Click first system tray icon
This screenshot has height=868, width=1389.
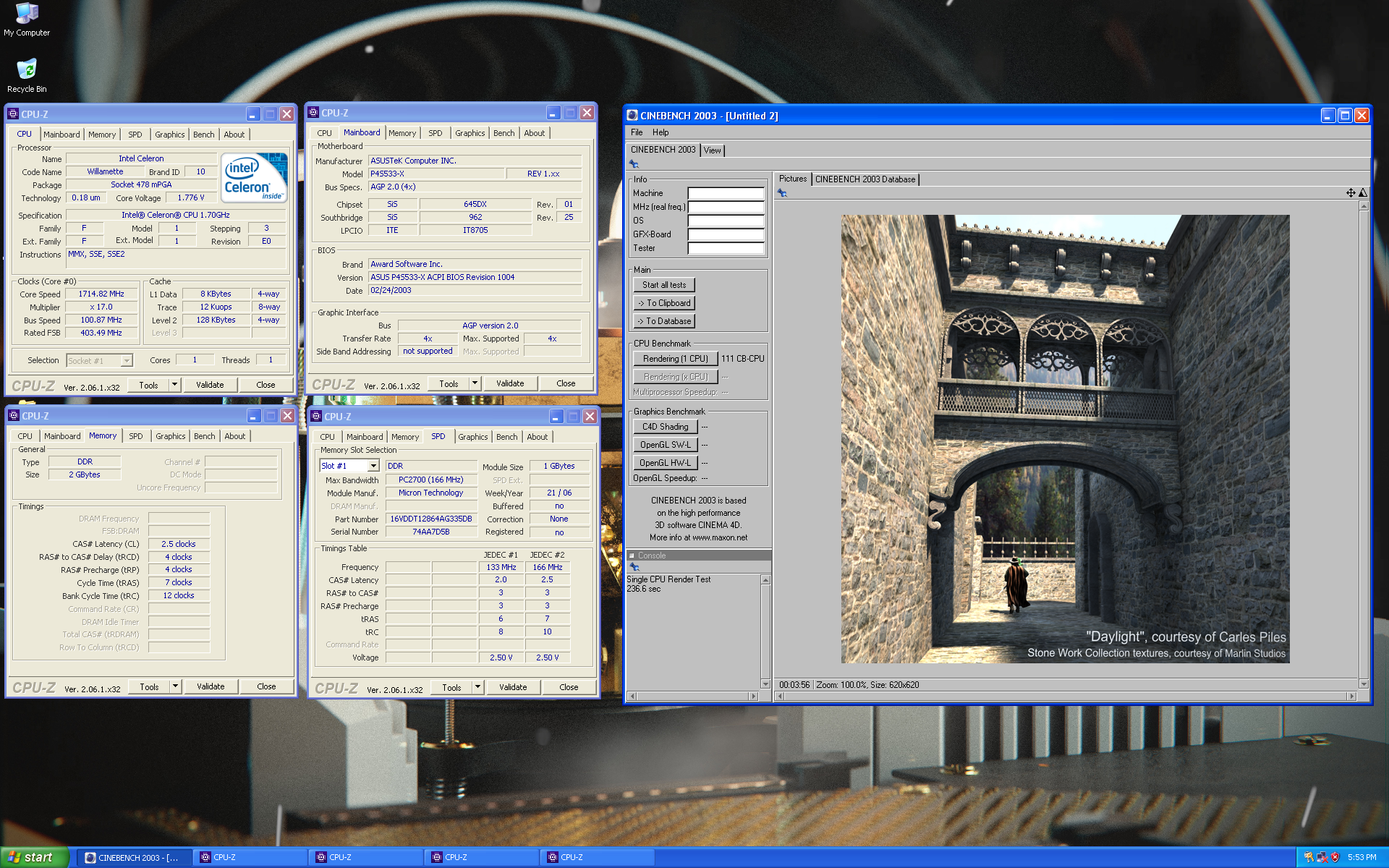pyautogui.click(x=1309, y=857)
